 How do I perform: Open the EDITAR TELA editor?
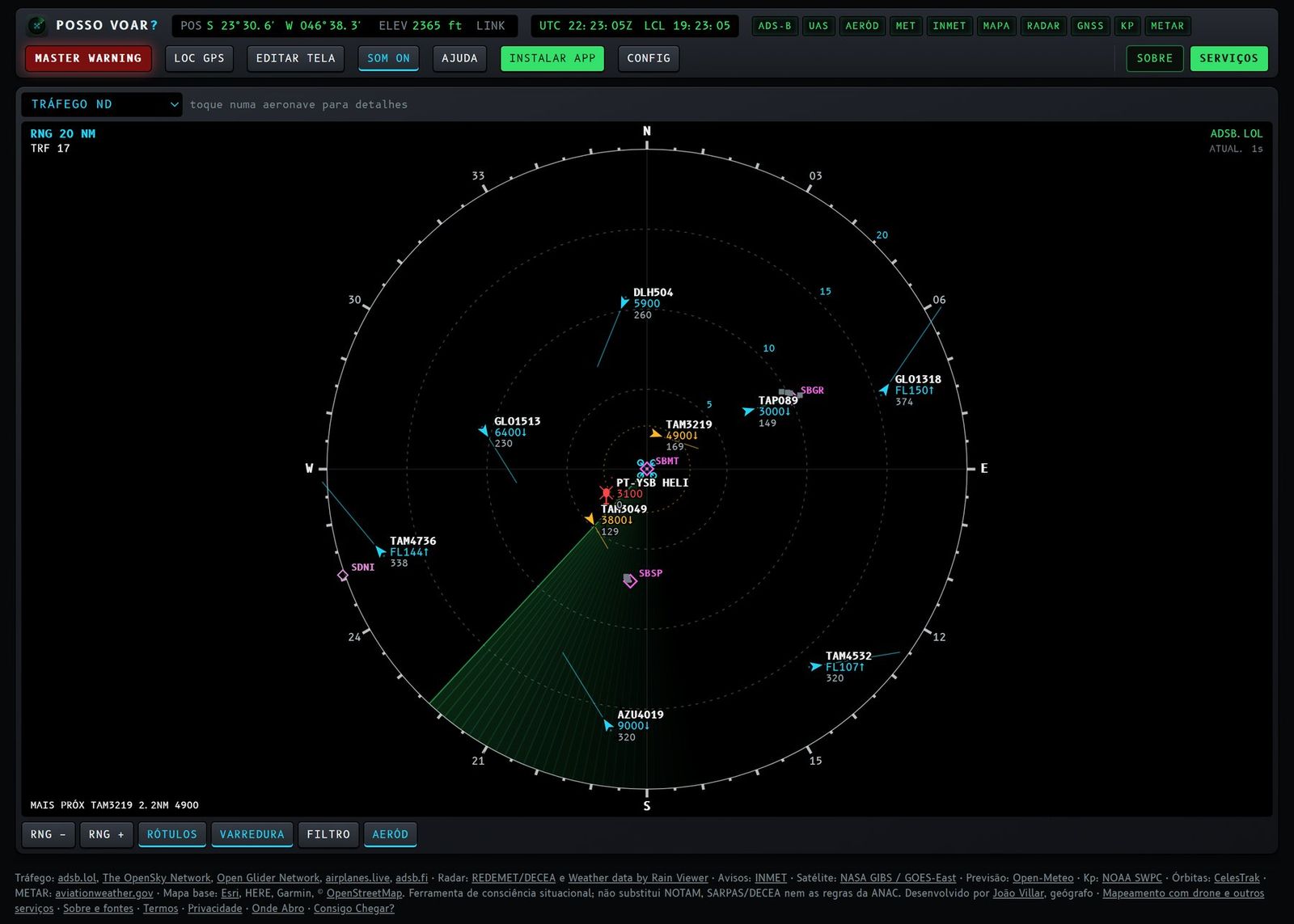coord(296,58)
